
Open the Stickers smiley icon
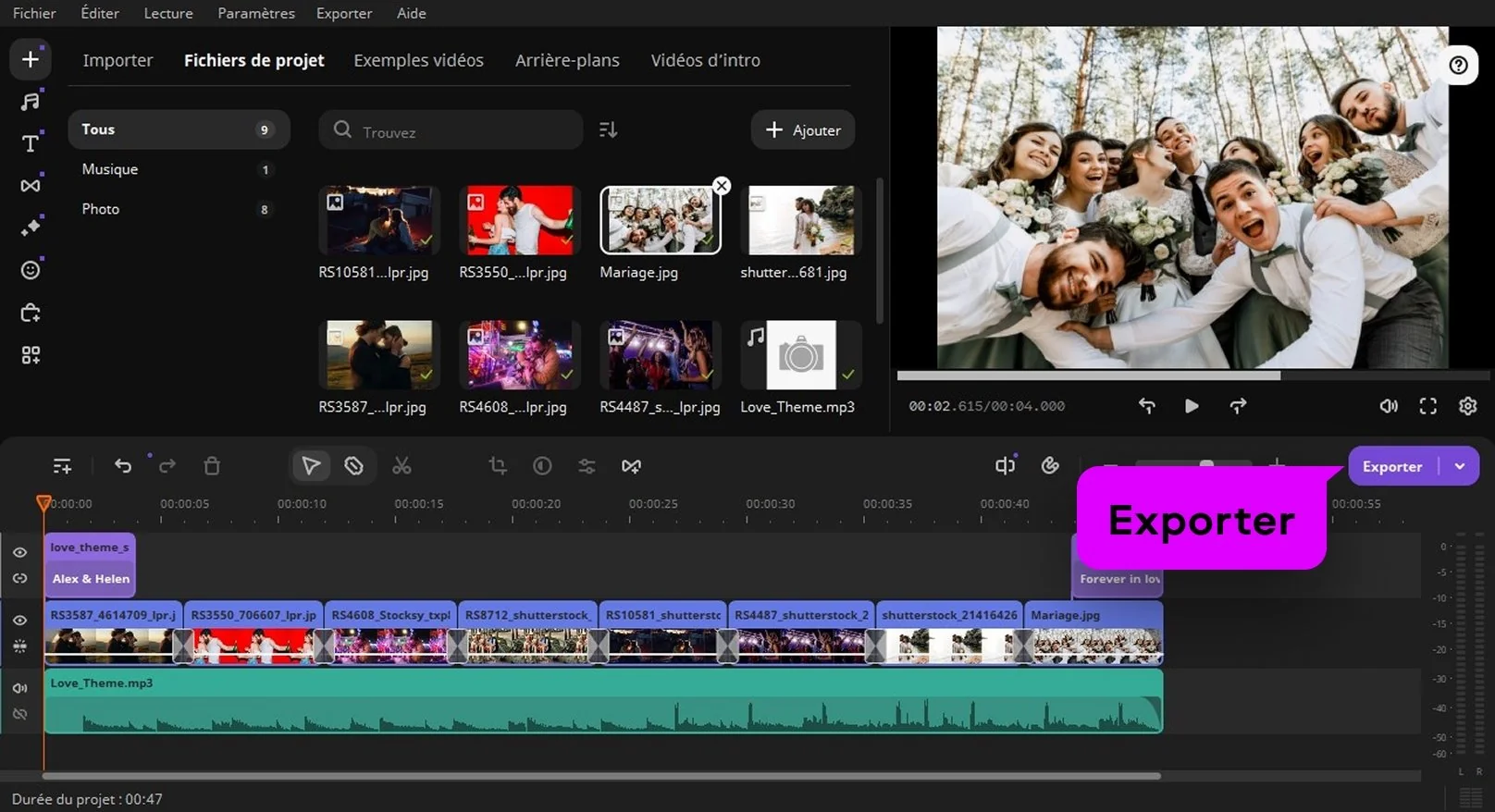click(31, 270)
